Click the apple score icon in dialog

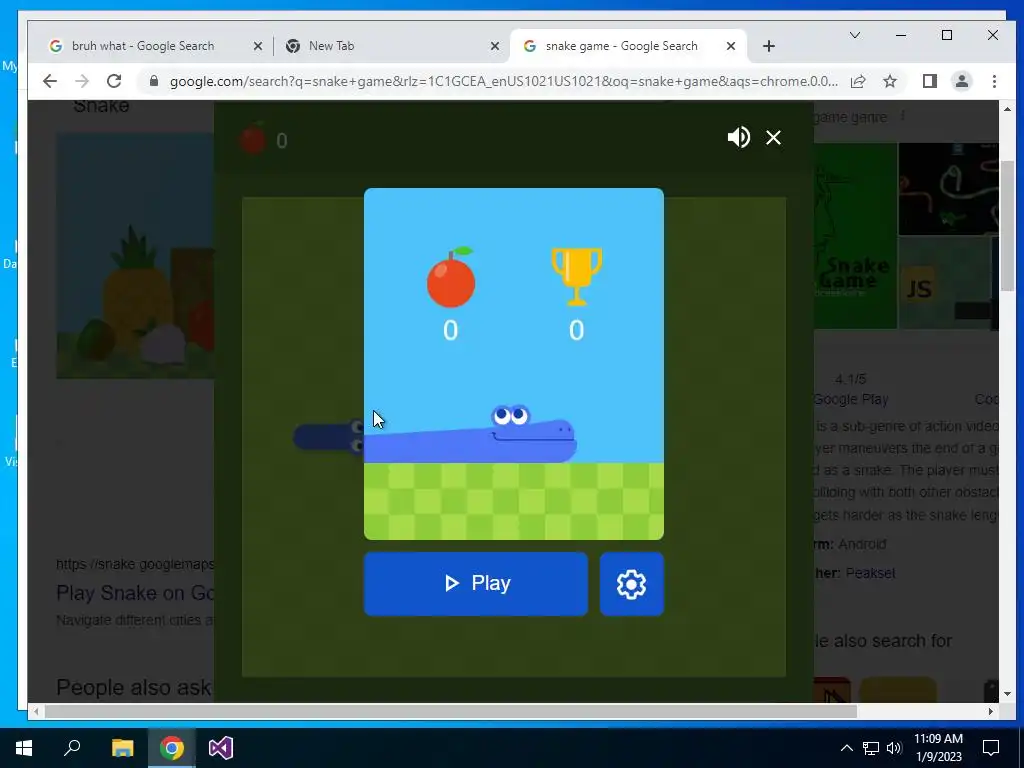[x=451, y=277]
